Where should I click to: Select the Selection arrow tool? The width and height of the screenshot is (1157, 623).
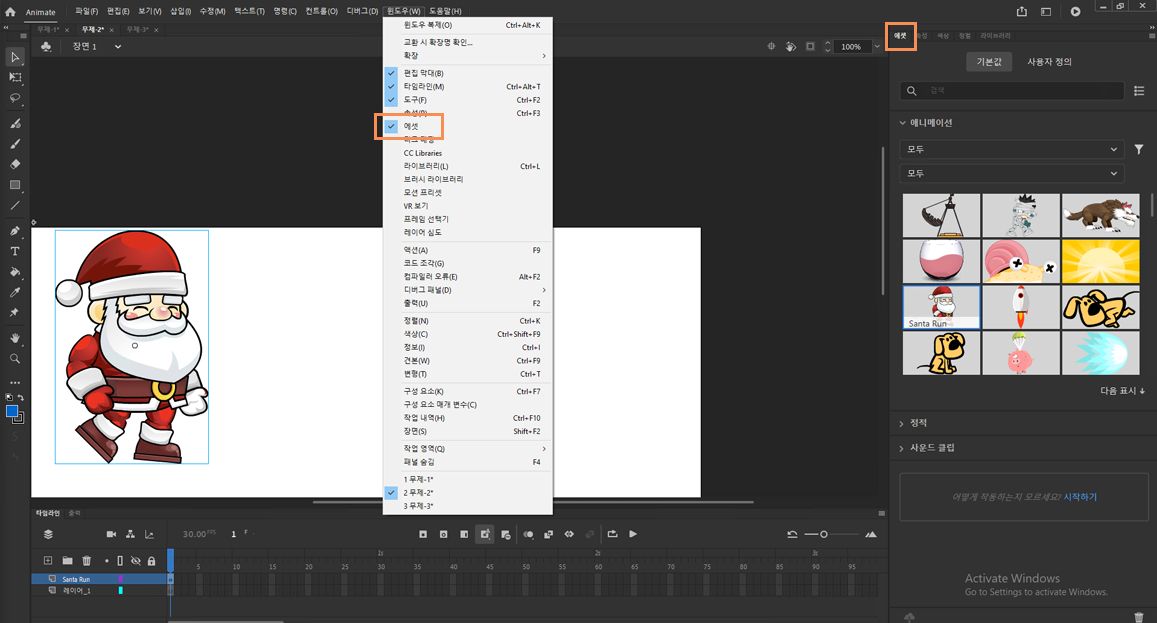coord(15,57)
